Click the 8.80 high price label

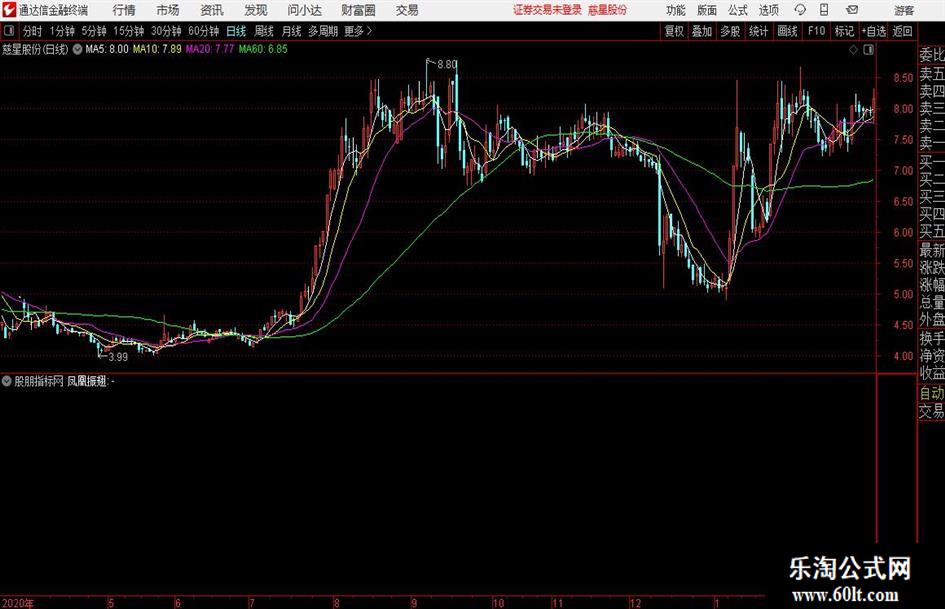447,65
